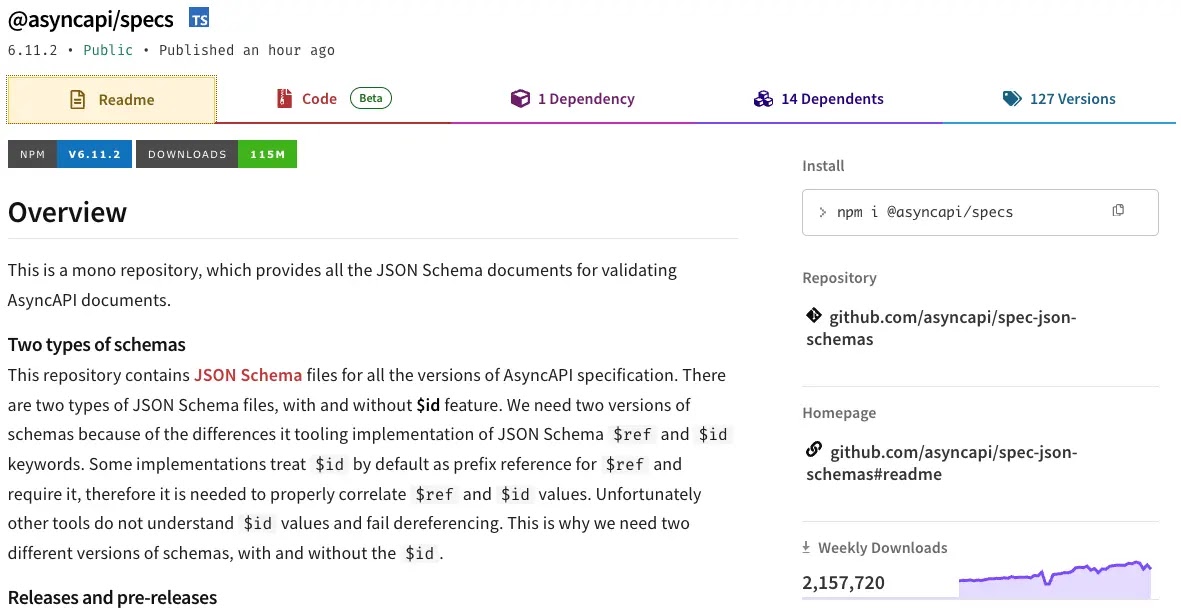Open the 1 Dependency tab
The image size is (1181, 609).
pyautogui.click(x=572, y=99)
